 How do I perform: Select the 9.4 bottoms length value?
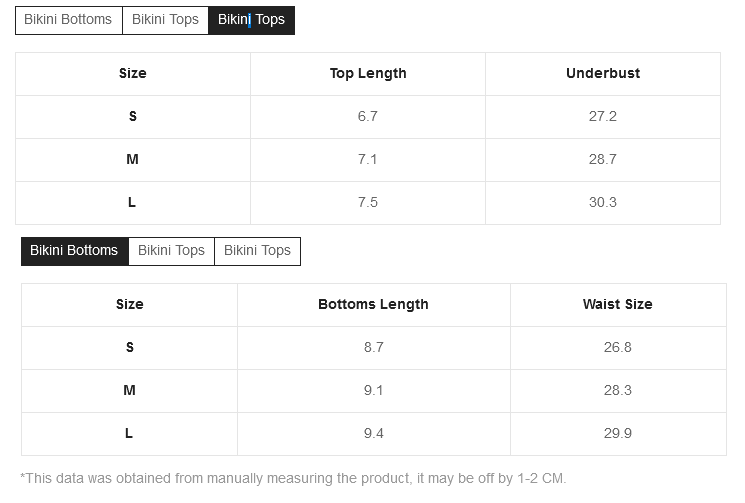373,434
